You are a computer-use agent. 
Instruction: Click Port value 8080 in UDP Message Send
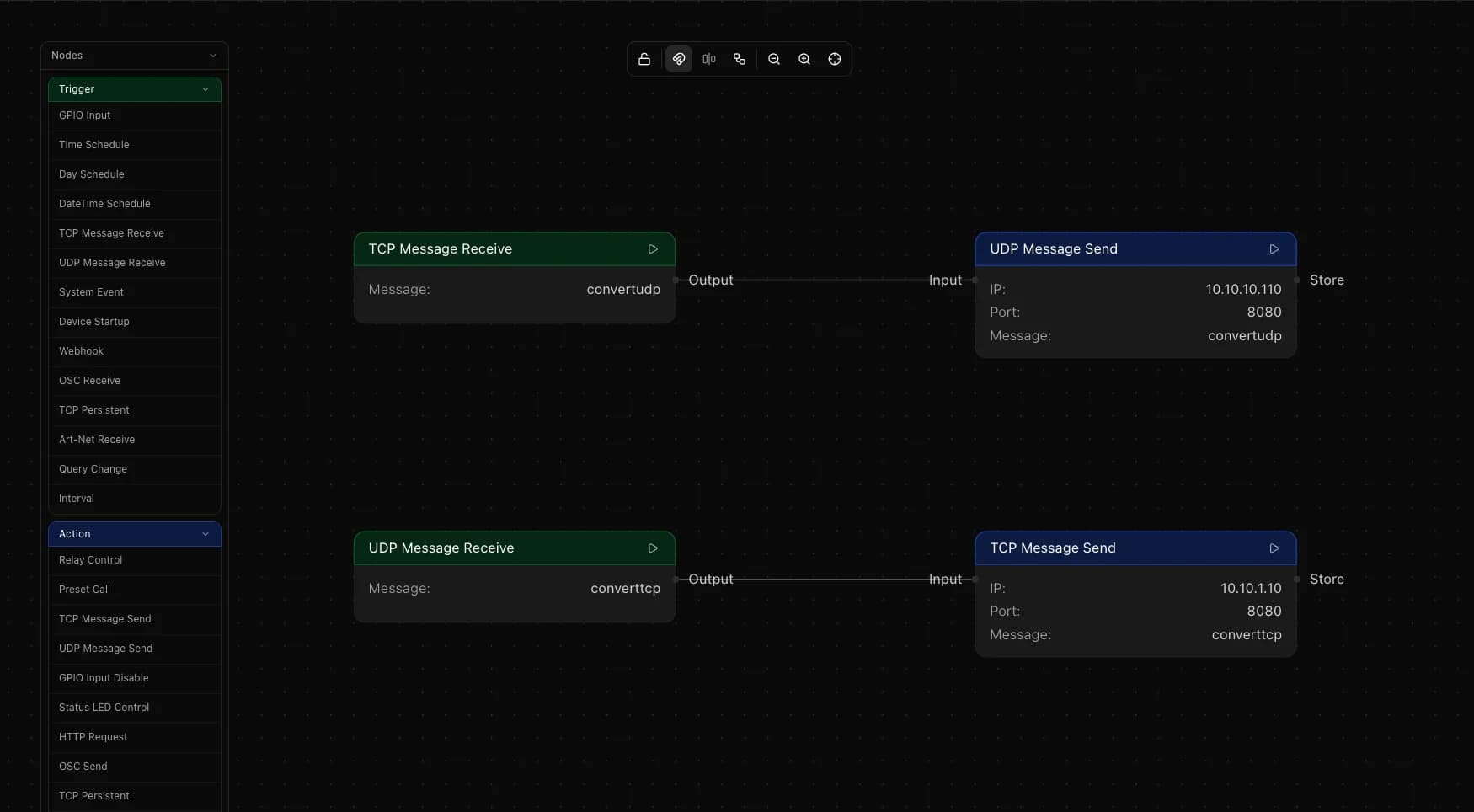click(x=1264, y=313)
